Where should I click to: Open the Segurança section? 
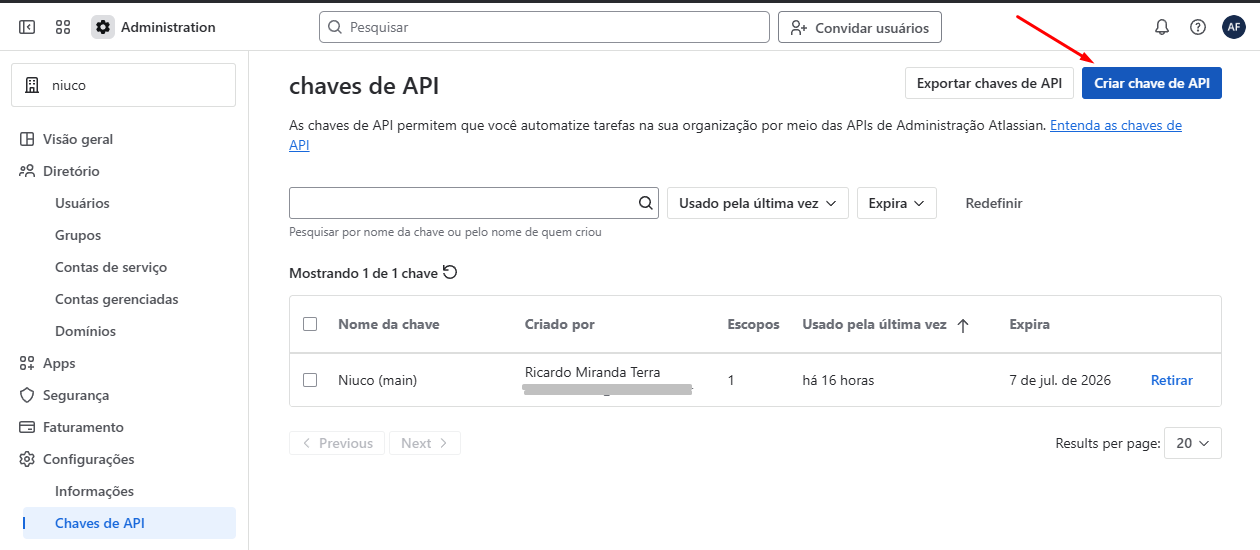(x=76, y=395)
